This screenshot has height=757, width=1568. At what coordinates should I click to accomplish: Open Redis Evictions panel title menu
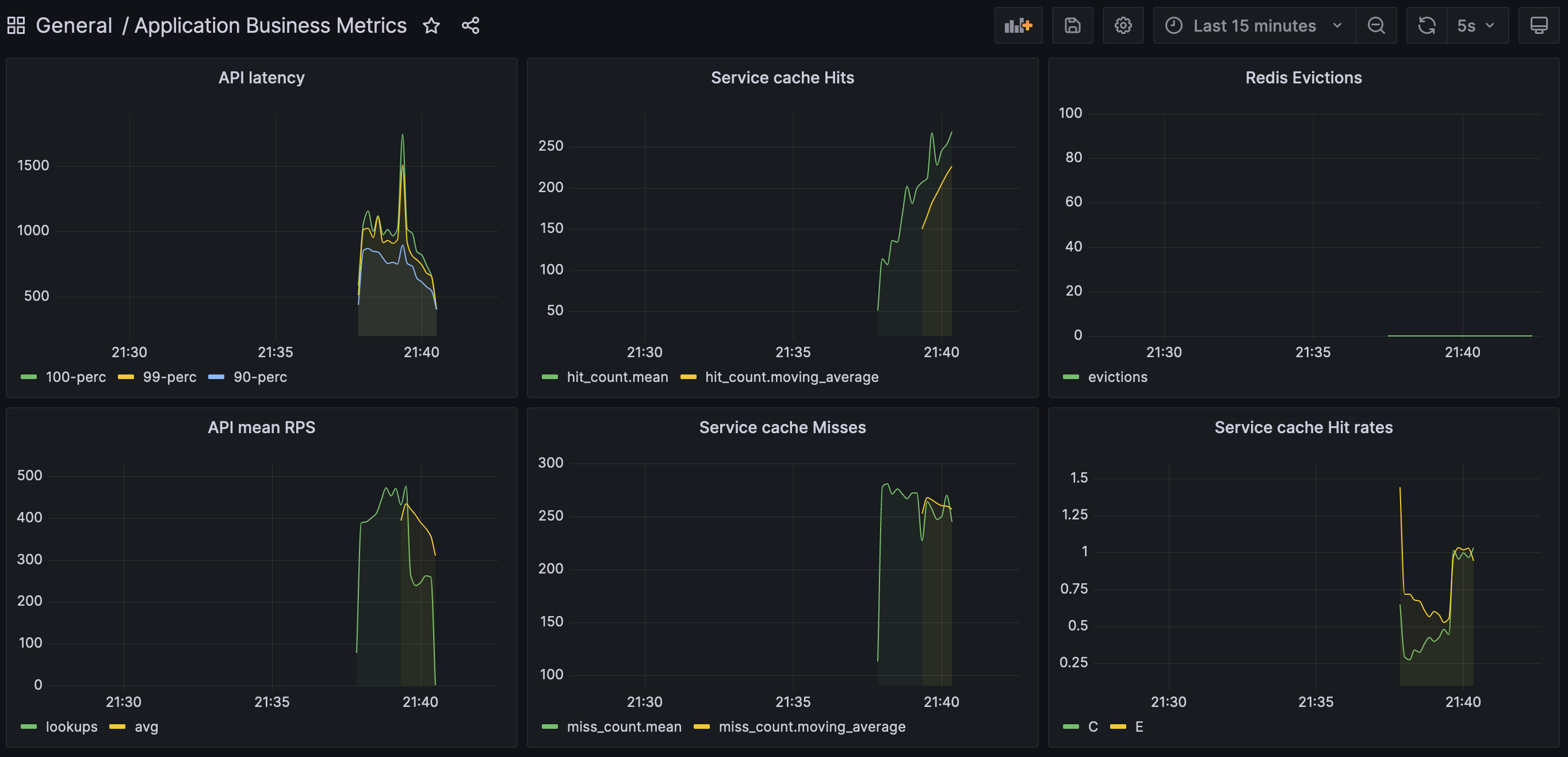[x=1303, y=77]
